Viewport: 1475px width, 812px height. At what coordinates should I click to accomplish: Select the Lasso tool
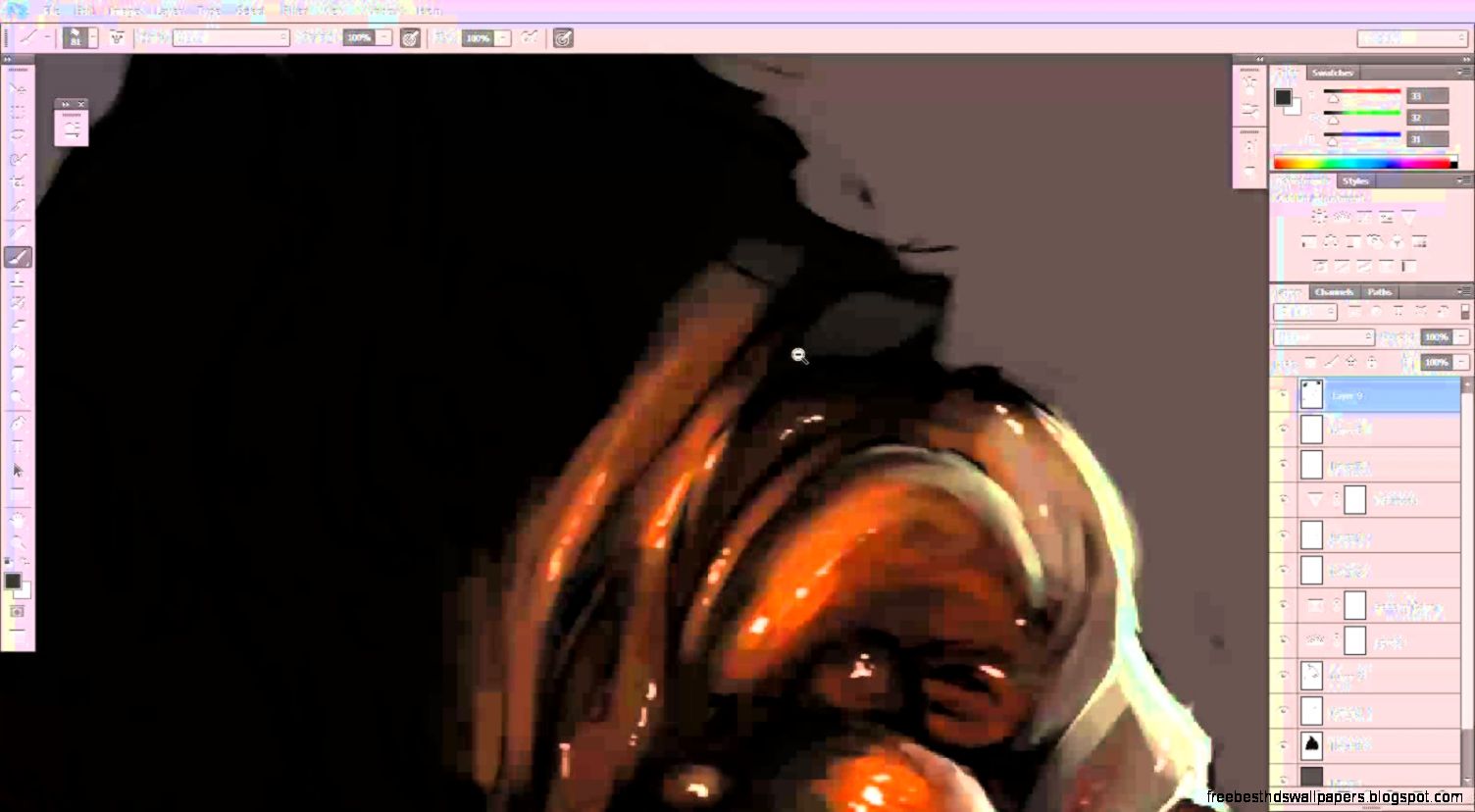tap(17, 134)
